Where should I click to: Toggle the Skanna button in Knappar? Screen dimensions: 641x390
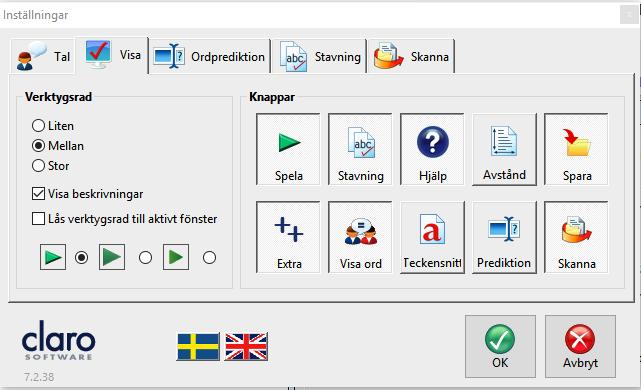click(576, 237)
